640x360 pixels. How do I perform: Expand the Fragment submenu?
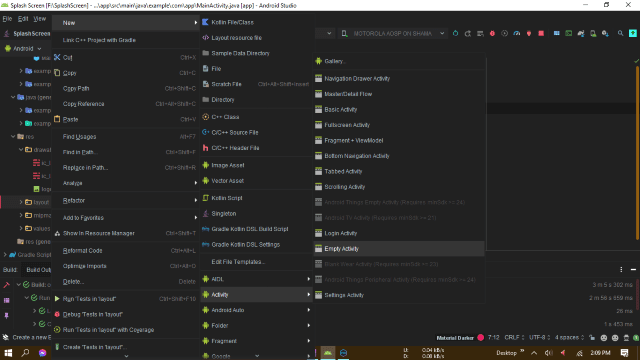point(256,341)
